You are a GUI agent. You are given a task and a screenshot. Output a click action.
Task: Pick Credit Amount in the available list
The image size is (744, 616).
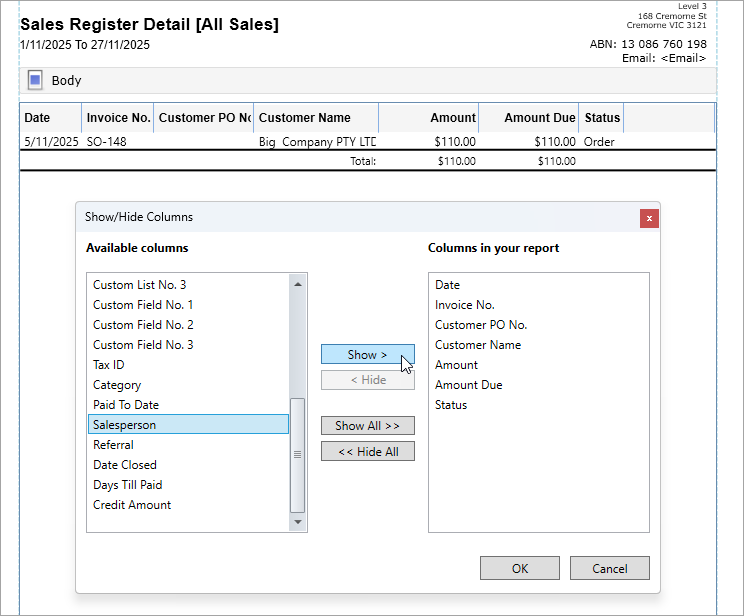click(x=132, y=505)
